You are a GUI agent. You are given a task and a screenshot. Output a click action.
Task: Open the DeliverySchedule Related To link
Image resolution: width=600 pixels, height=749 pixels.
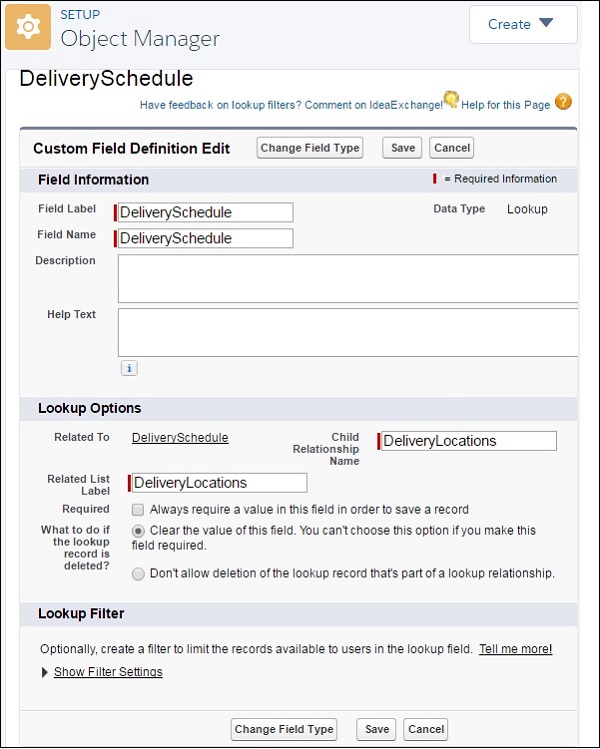[x=180, y=438]
